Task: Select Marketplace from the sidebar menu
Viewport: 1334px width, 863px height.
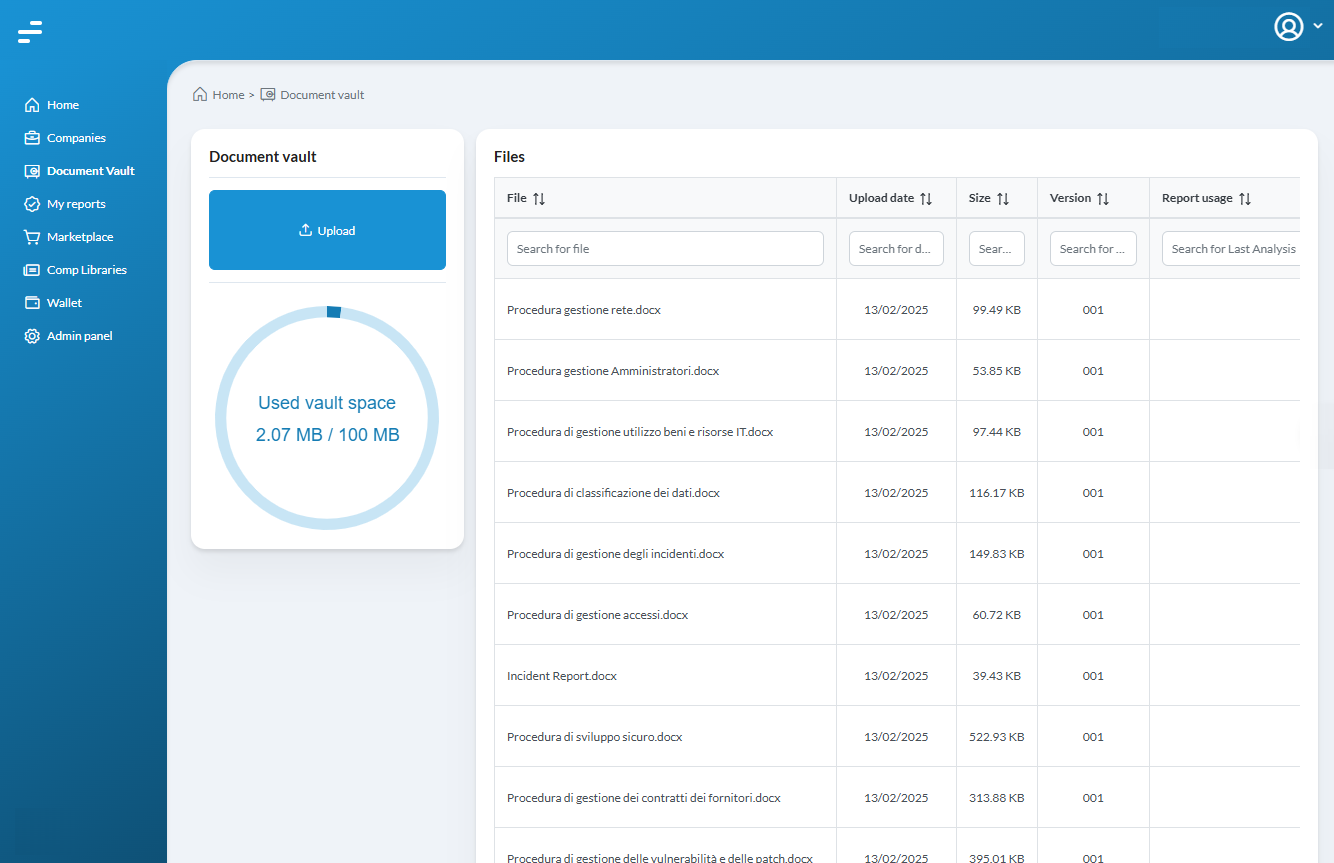Action: click(80, 237)
